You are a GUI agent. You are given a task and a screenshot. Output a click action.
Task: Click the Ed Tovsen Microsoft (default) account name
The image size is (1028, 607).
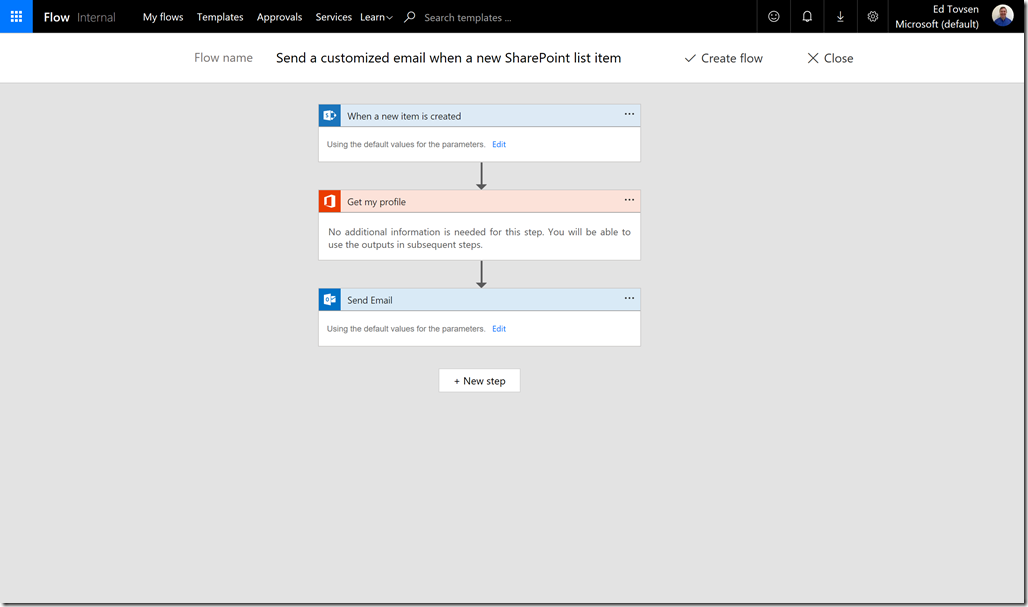click(937, 16)
